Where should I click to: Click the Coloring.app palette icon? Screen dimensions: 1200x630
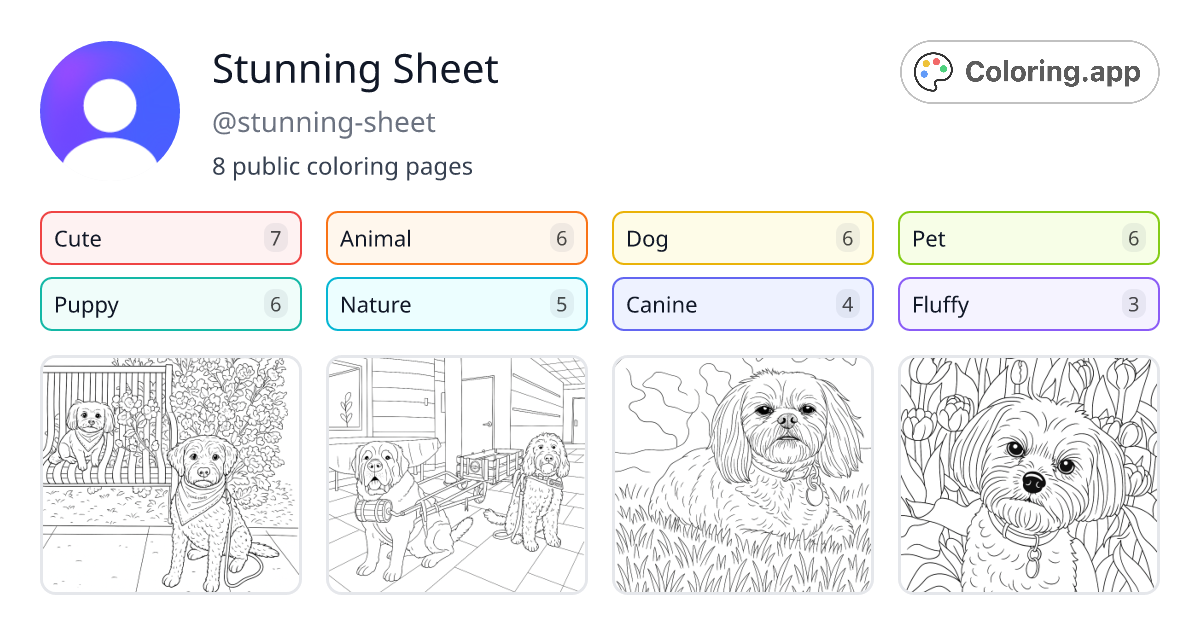934,71
